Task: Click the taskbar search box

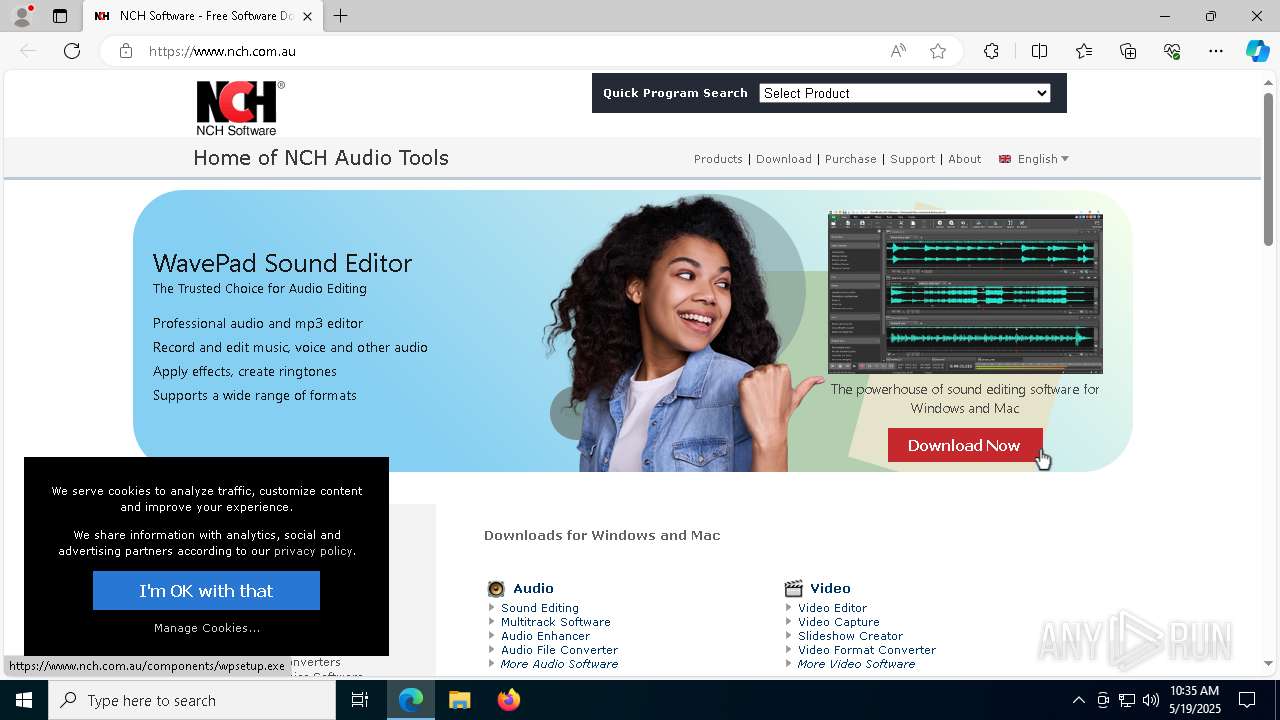Action: click(192, 700)
